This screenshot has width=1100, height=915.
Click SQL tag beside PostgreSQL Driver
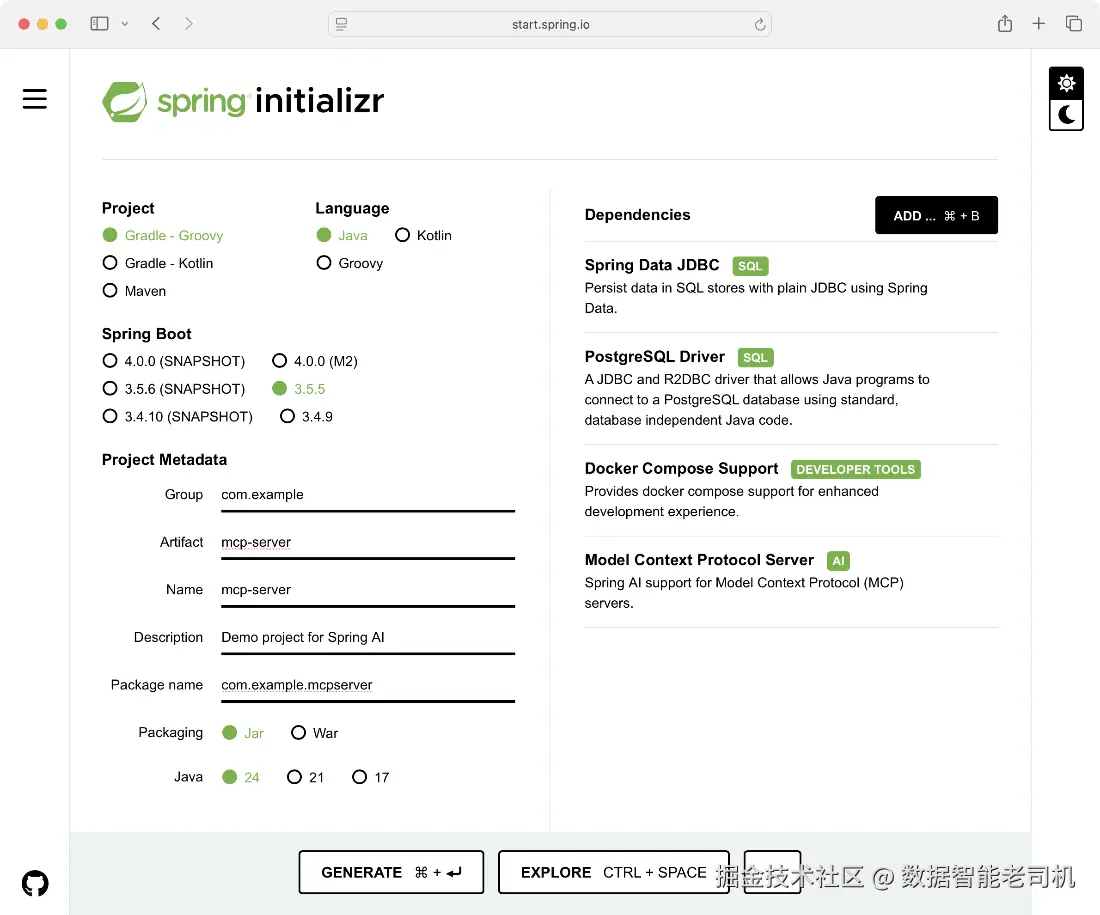pyautogui.click(x=756, y=357)
